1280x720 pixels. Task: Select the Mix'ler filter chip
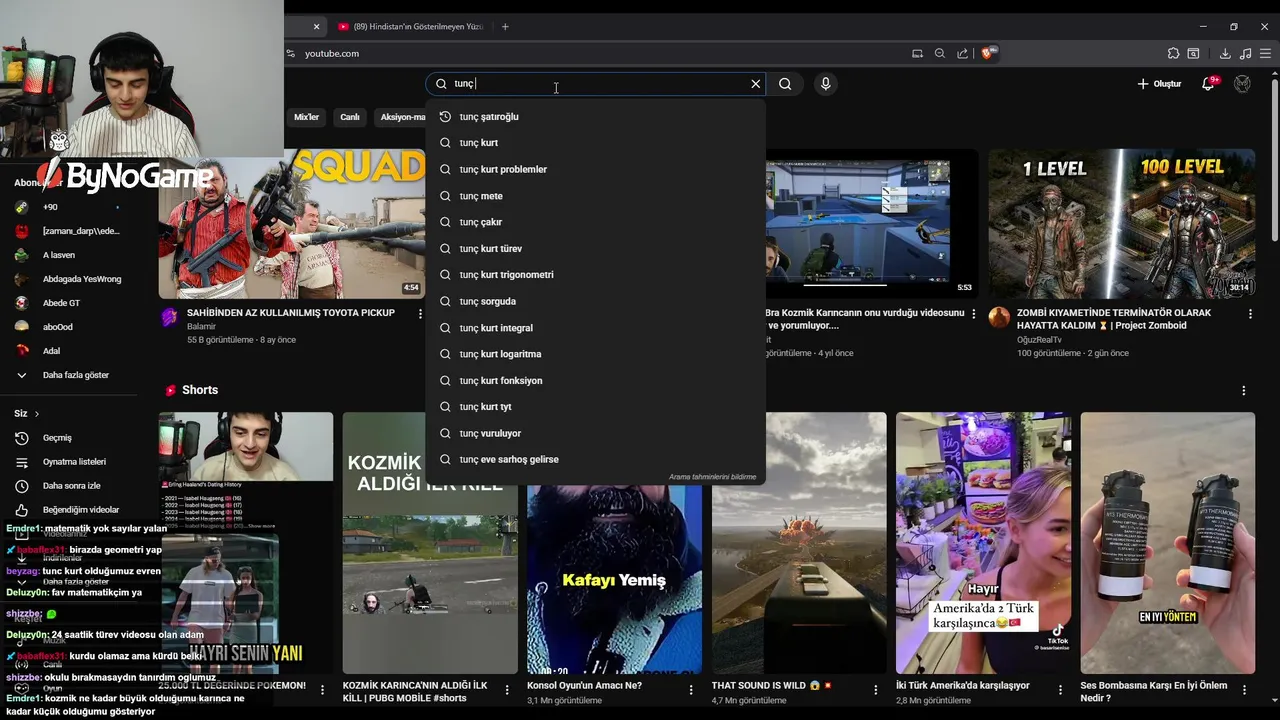coord(306,117)
